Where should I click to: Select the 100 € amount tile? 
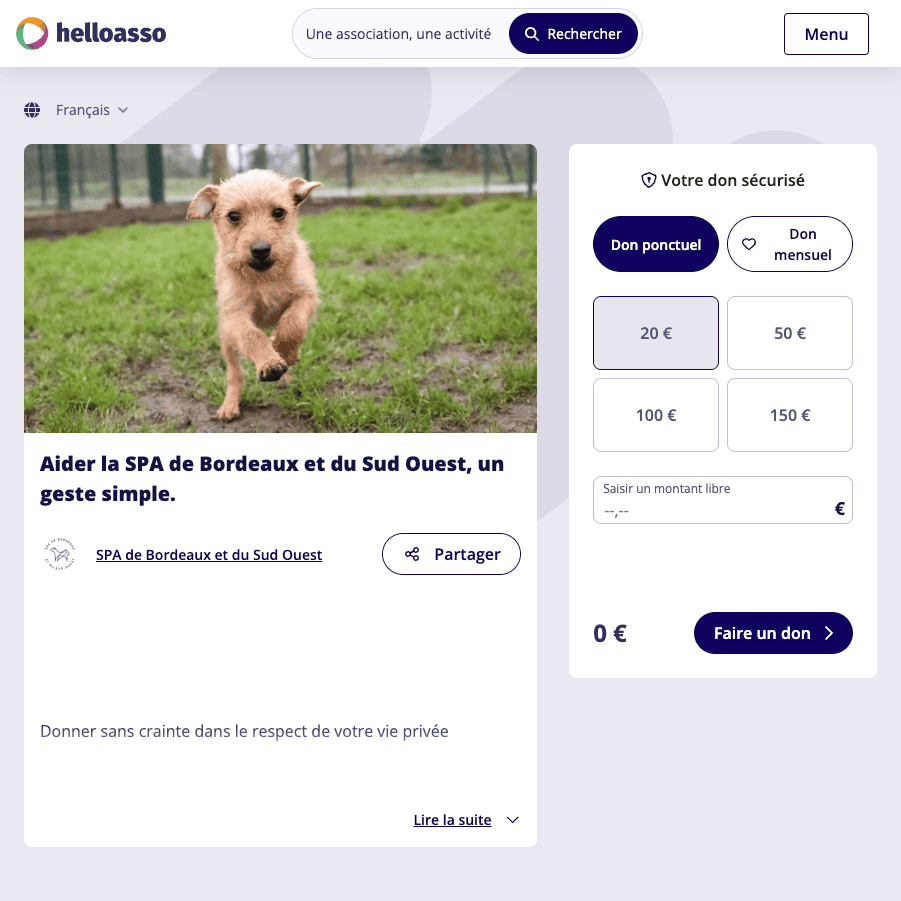click(x=656, y=415)
